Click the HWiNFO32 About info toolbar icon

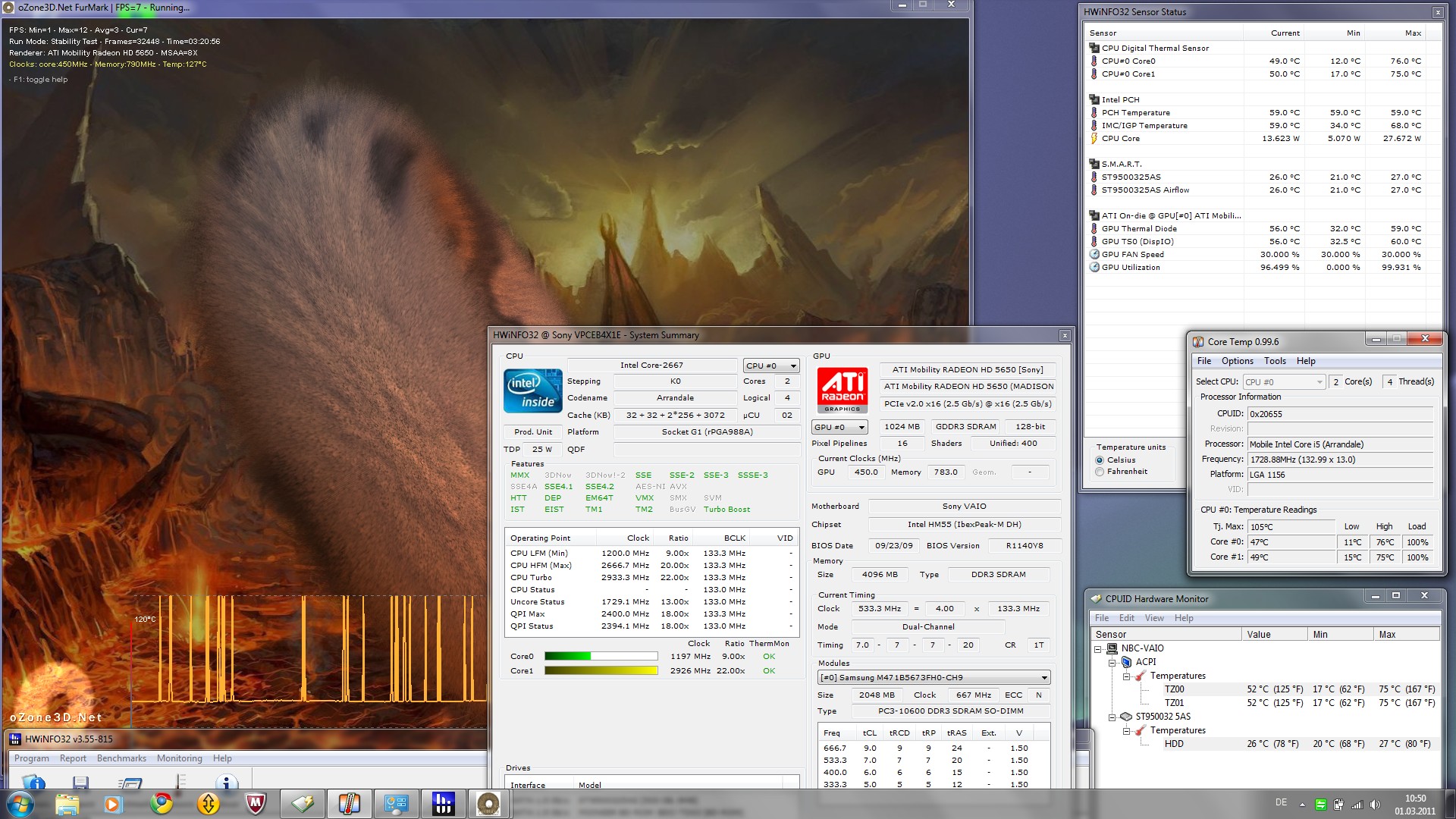pyautogui.click(x=227, y=783)
